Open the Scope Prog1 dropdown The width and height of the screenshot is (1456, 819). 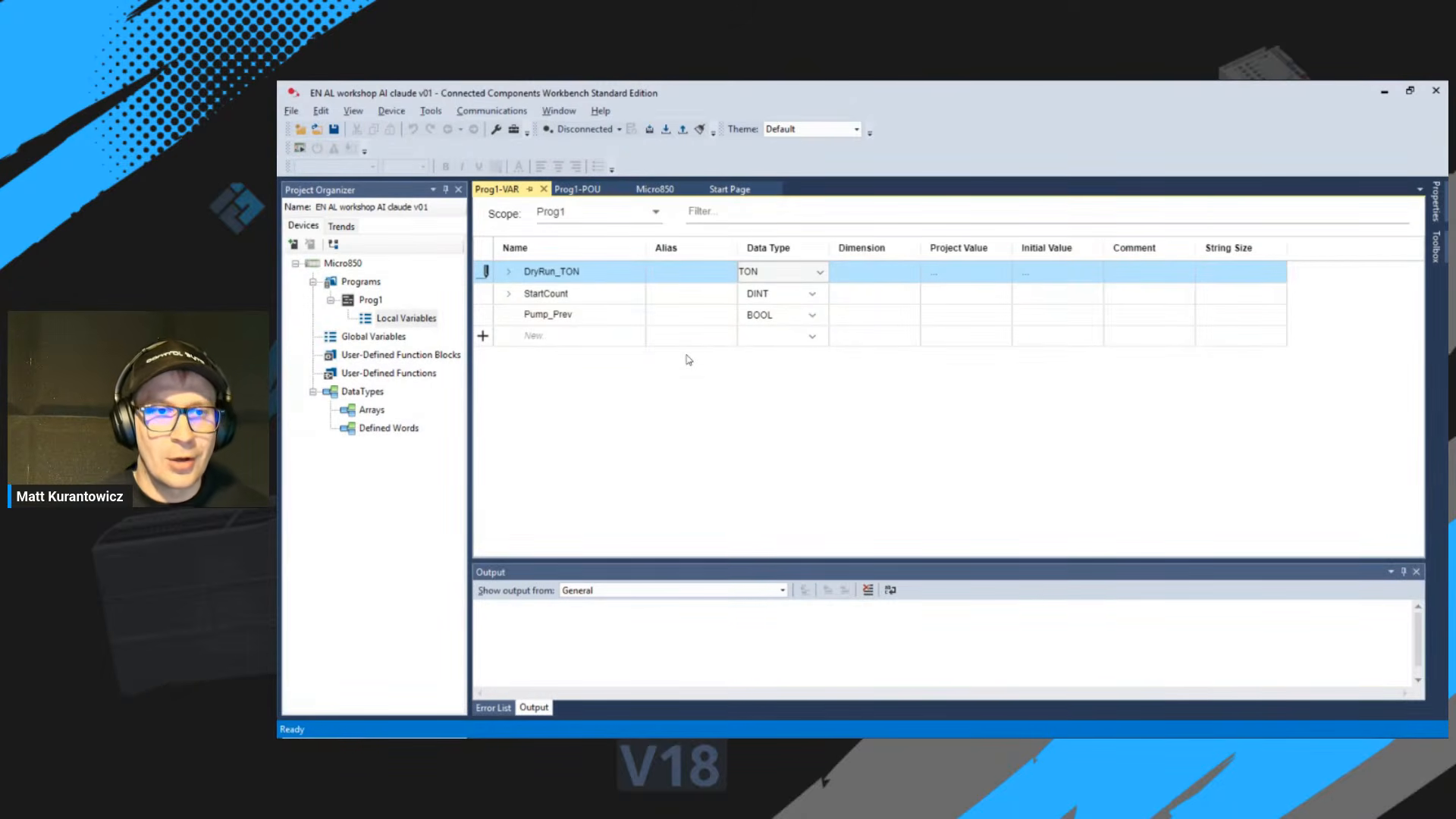tap(598, 212)
